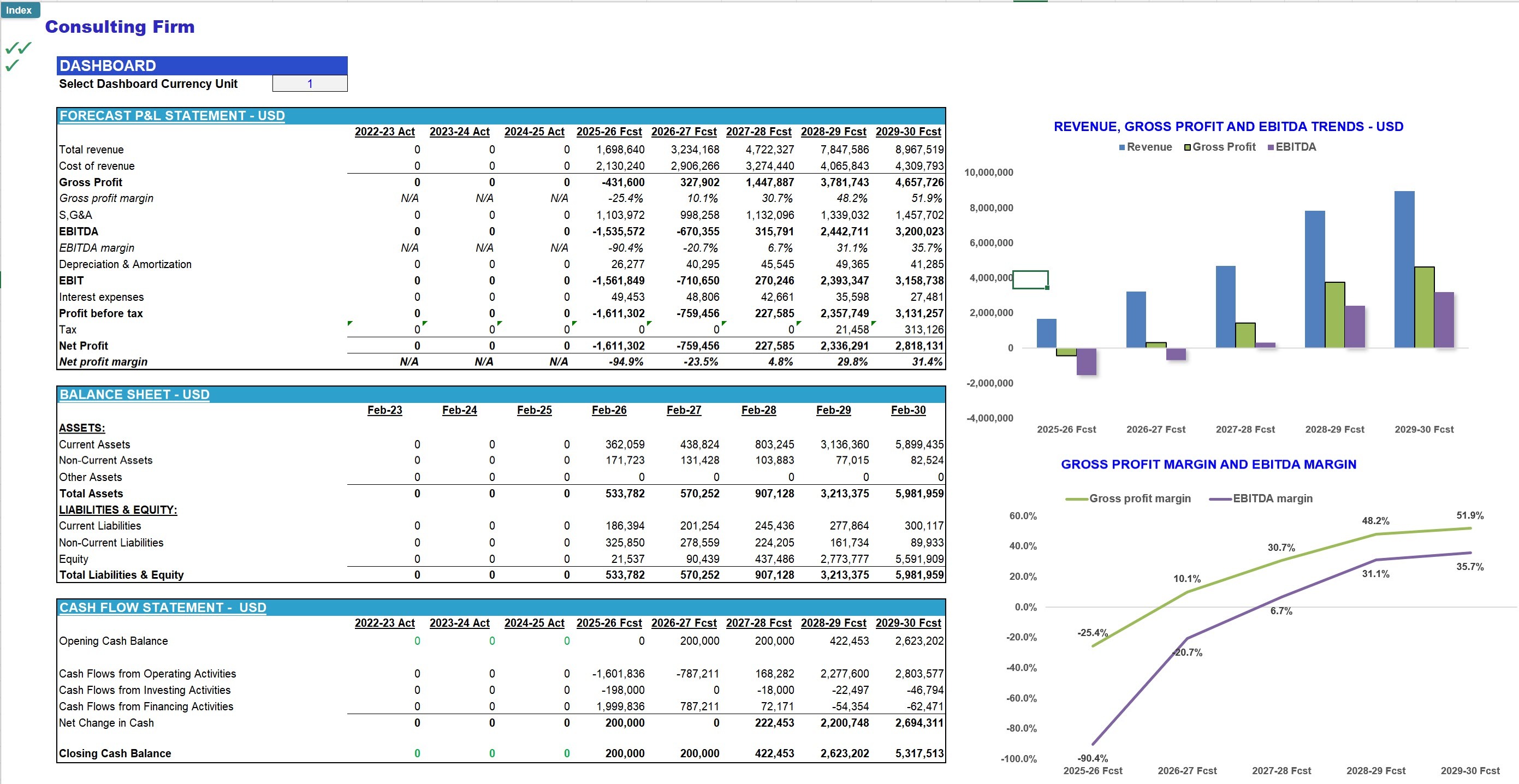Image resolution: width=1519 pixels, height=784 pixels.
Task: Select Opening Cash Balance value 2,623,202
Action: pos(919,641)
